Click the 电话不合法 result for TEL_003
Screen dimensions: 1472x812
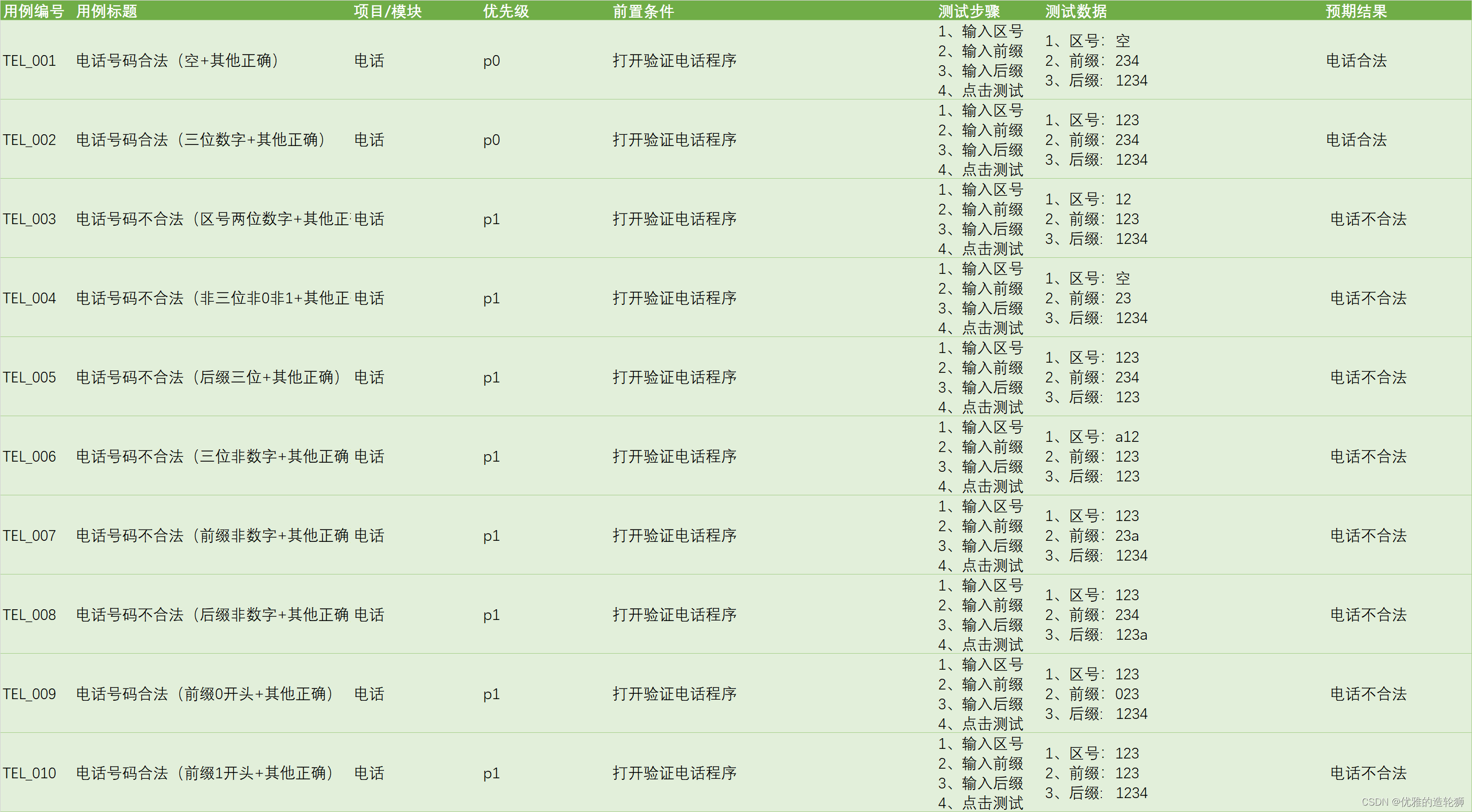(x=1367, y=219)
